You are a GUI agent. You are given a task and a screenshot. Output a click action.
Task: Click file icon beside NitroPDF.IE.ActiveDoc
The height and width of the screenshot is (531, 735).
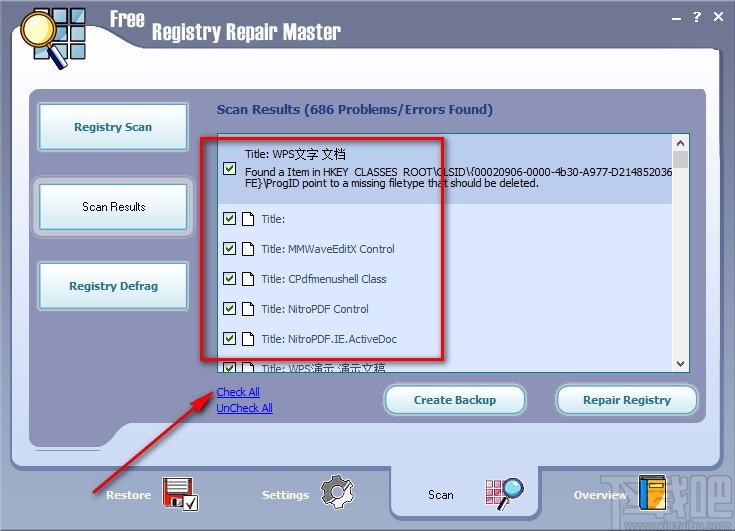click(x=248, y=339)
